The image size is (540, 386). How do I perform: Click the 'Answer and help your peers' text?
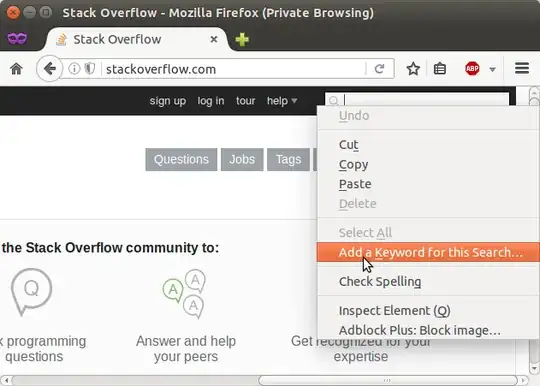pos(186,349)
